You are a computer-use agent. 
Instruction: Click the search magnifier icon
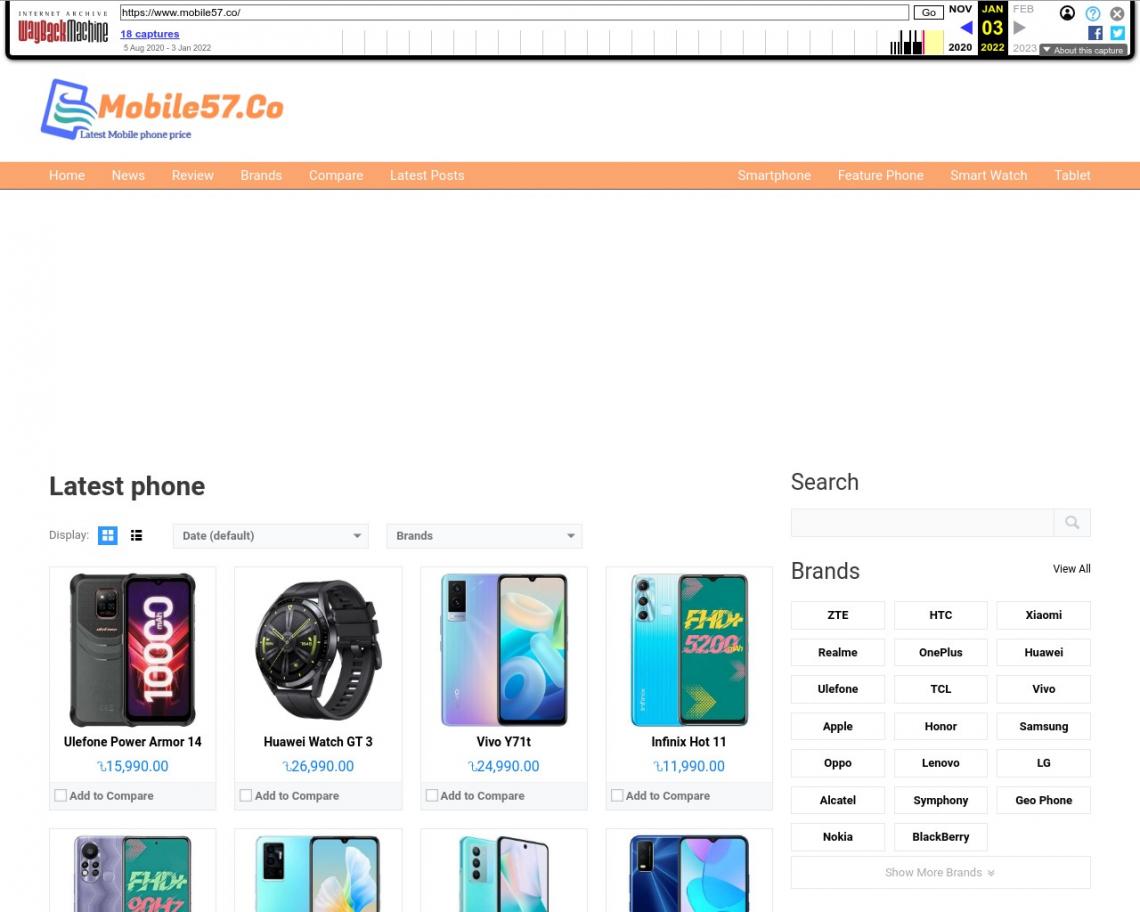coord(1072,522)
